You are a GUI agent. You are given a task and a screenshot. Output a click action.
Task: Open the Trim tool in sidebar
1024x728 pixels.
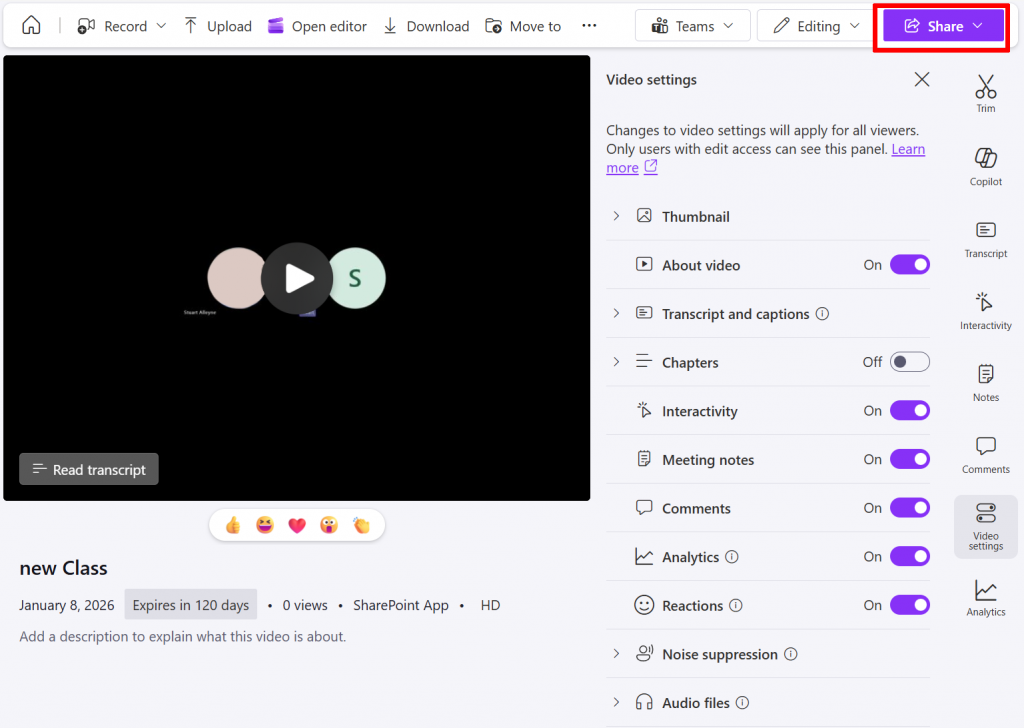[985, 93]
